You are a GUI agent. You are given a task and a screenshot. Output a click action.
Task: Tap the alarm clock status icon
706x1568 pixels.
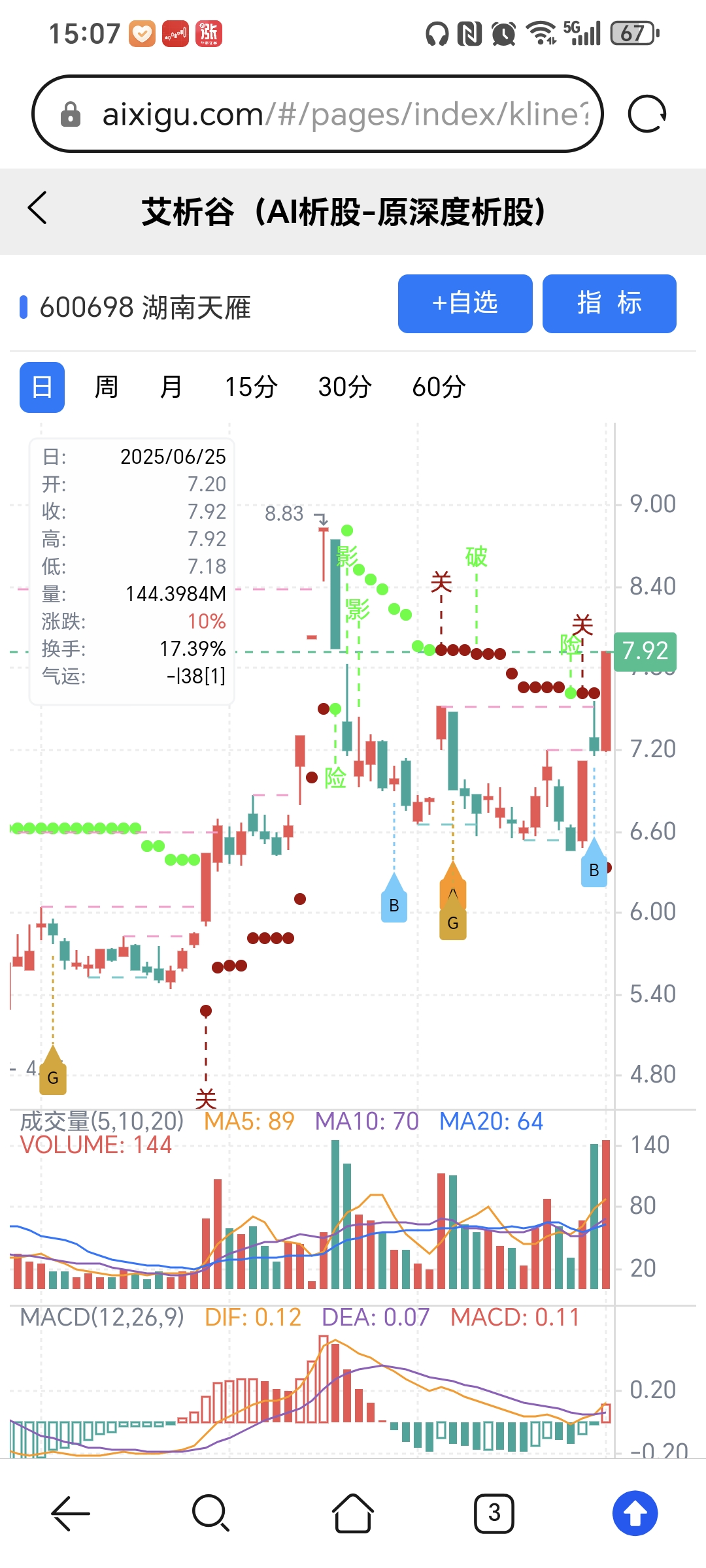504,33
